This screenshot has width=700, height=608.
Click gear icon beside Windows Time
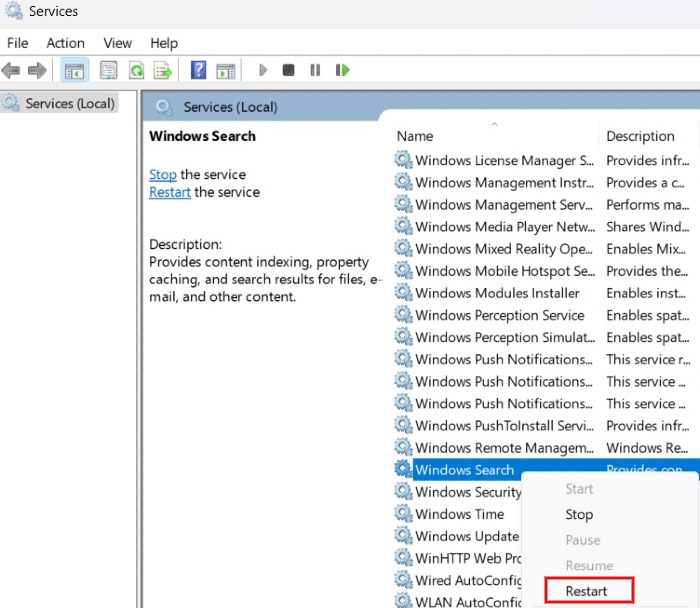(403, 513)
